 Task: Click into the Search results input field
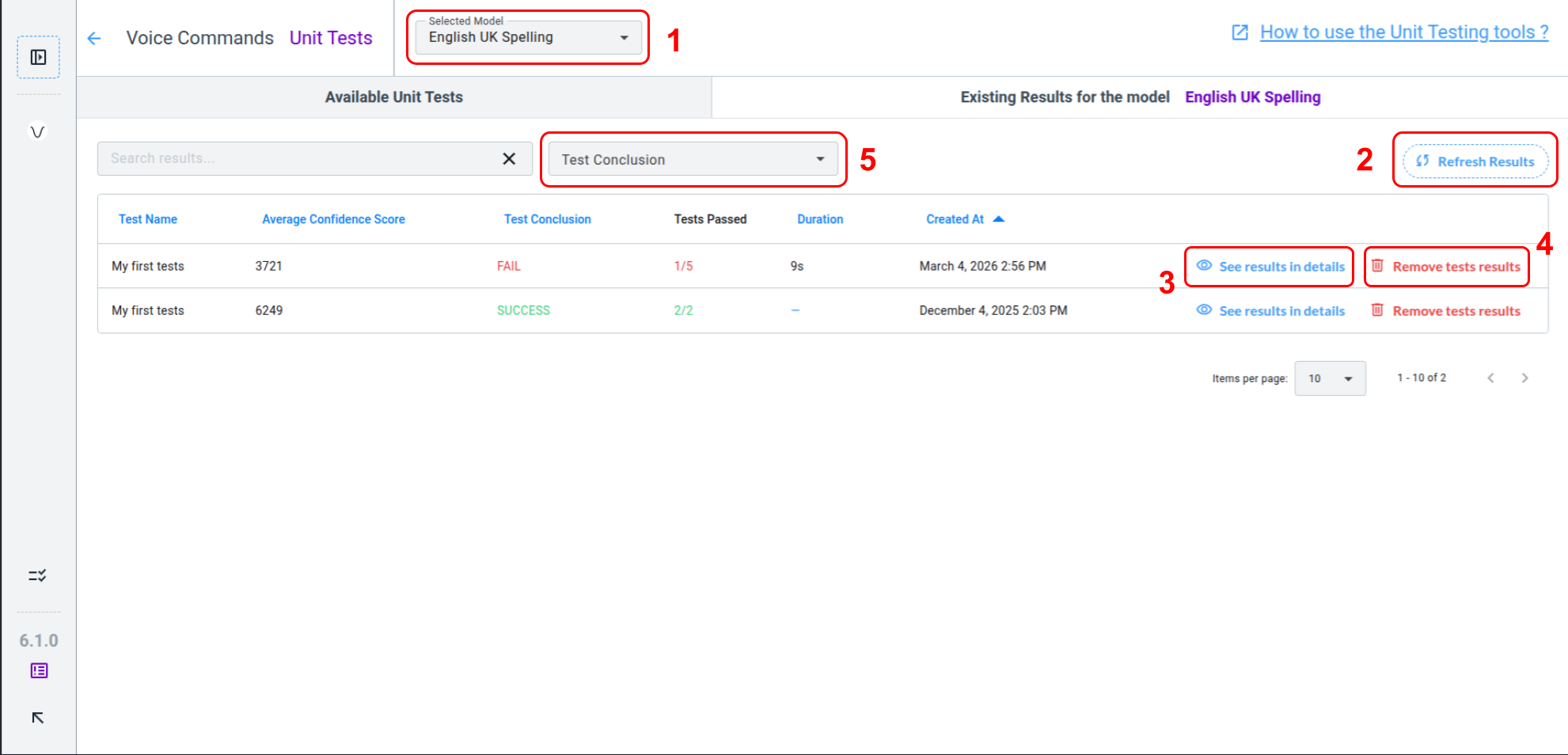pos(297,159)
